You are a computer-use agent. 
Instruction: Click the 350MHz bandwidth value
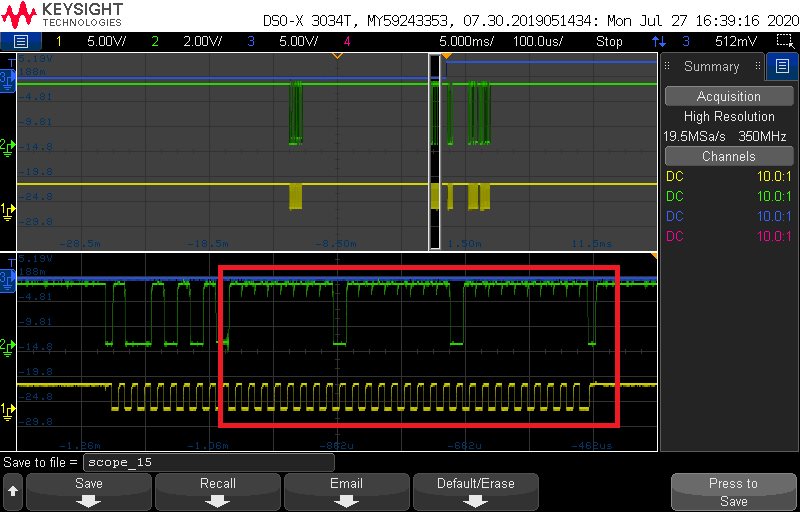pyautogui.click(x=763, y=136)
